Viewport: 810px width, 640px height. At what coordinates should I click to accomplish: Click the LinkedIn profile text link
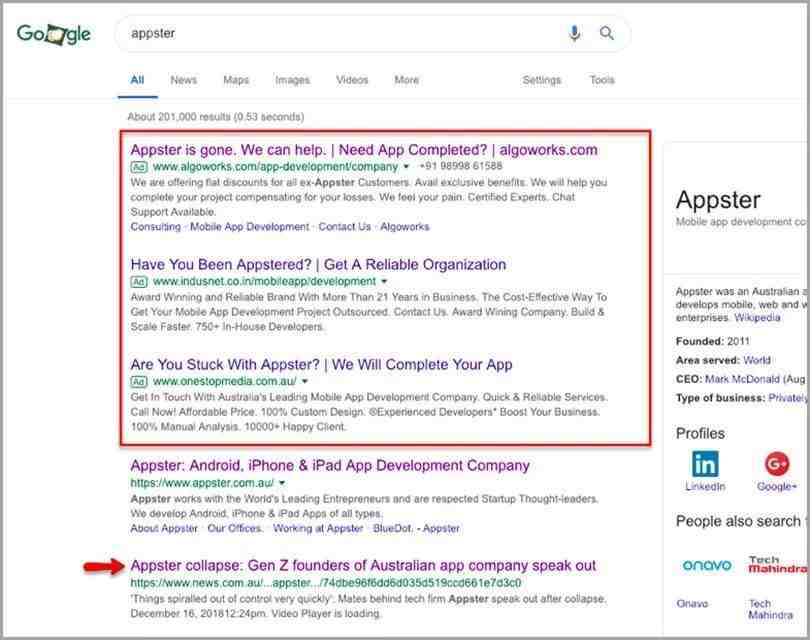coord(705,487)
